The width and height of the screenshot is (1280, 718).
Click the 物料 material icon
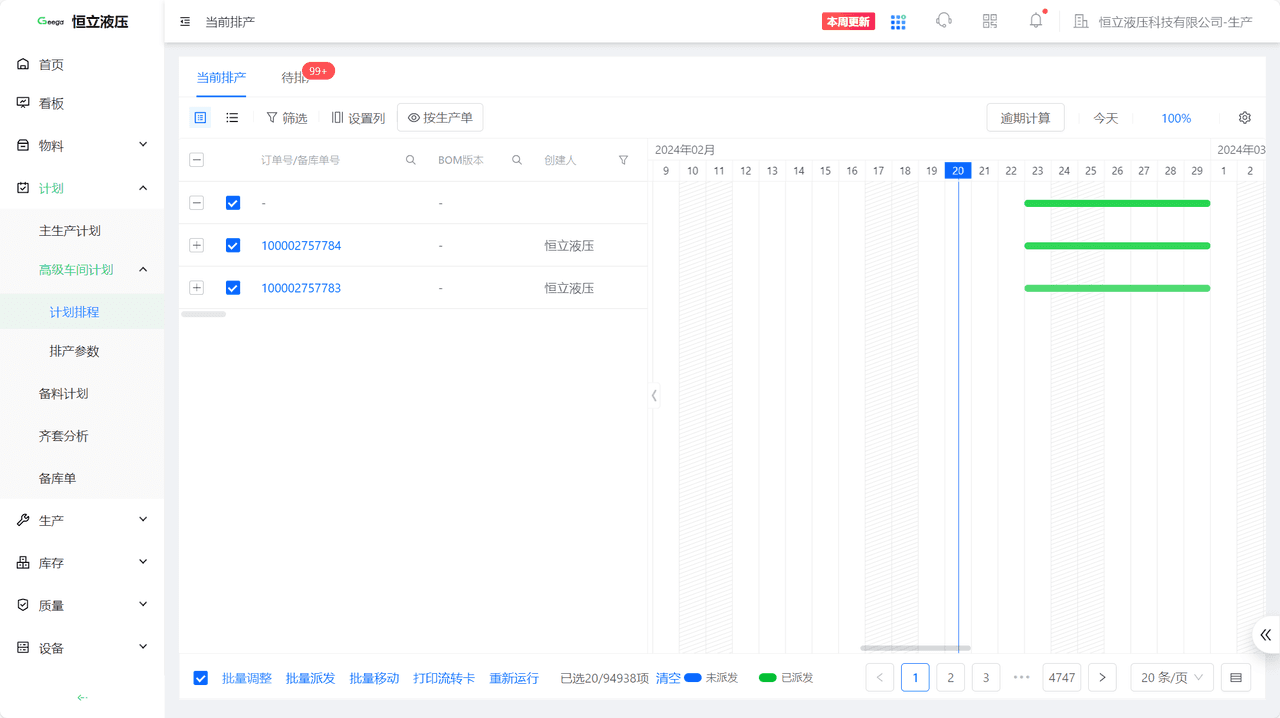(23, 145)
